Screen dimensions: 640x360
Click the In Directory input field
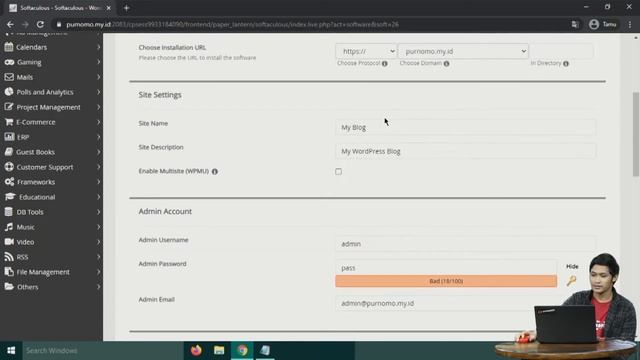click(561, 51)
